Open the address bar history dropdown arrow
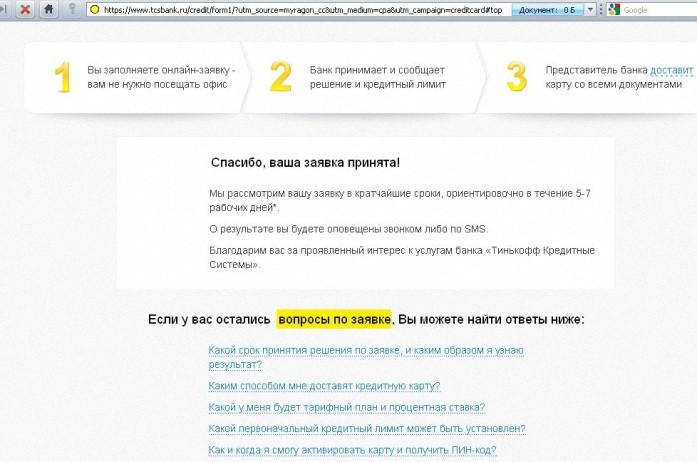697x462 pixels. (x=590, y=9)
